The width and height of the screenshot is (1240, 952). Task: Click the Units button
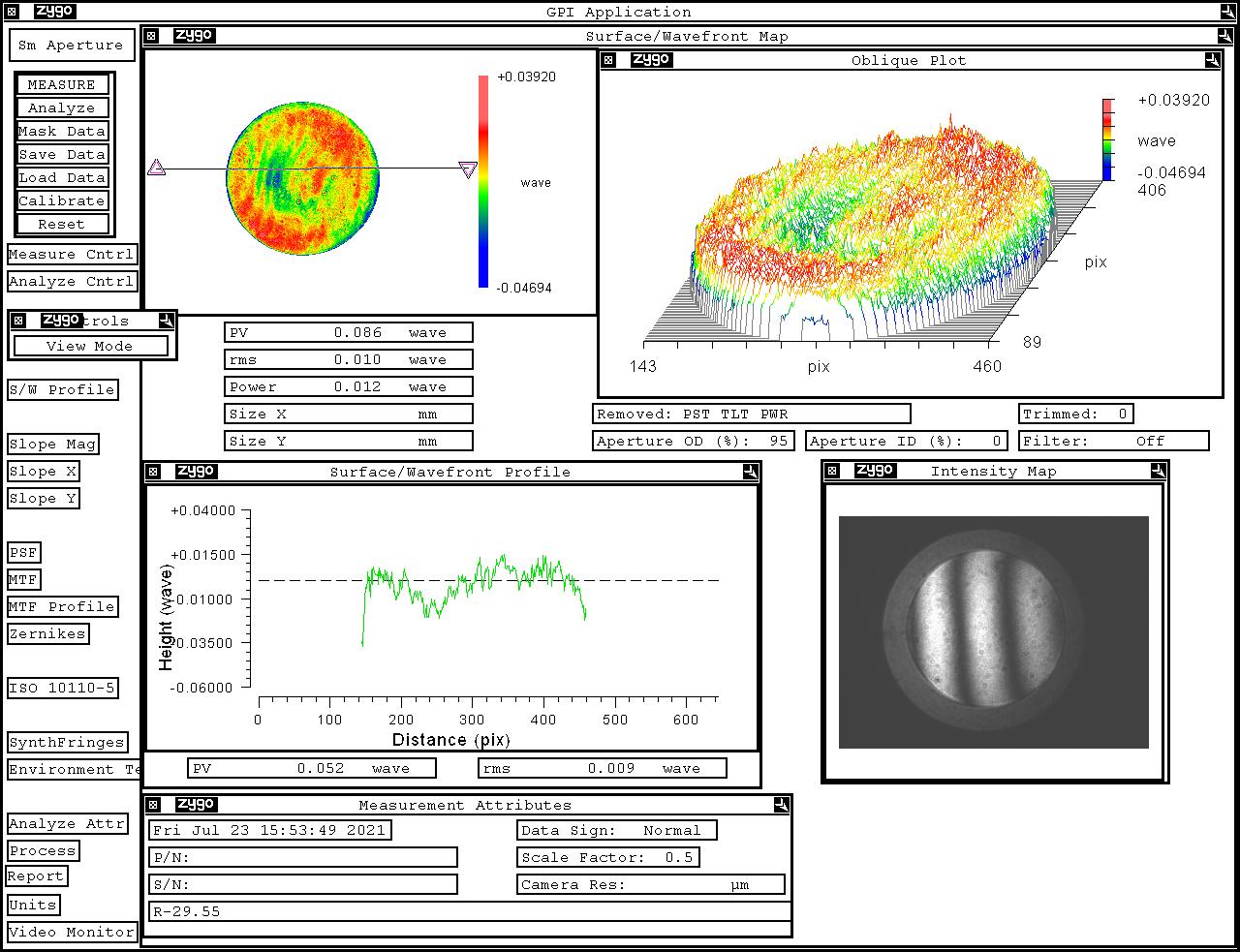pos(34,905)
